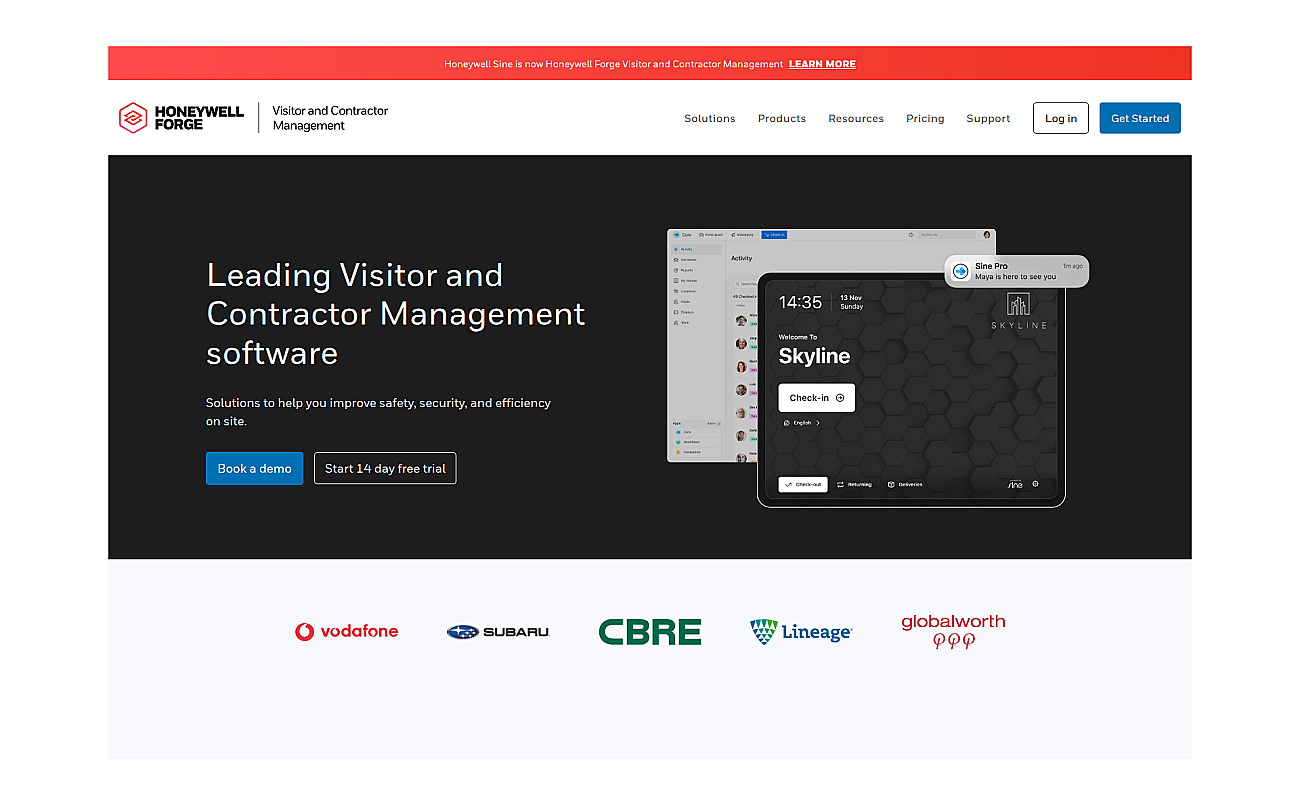
Task: Click the Honeywell Forge hexagon logo
Action: click(133, 118)
